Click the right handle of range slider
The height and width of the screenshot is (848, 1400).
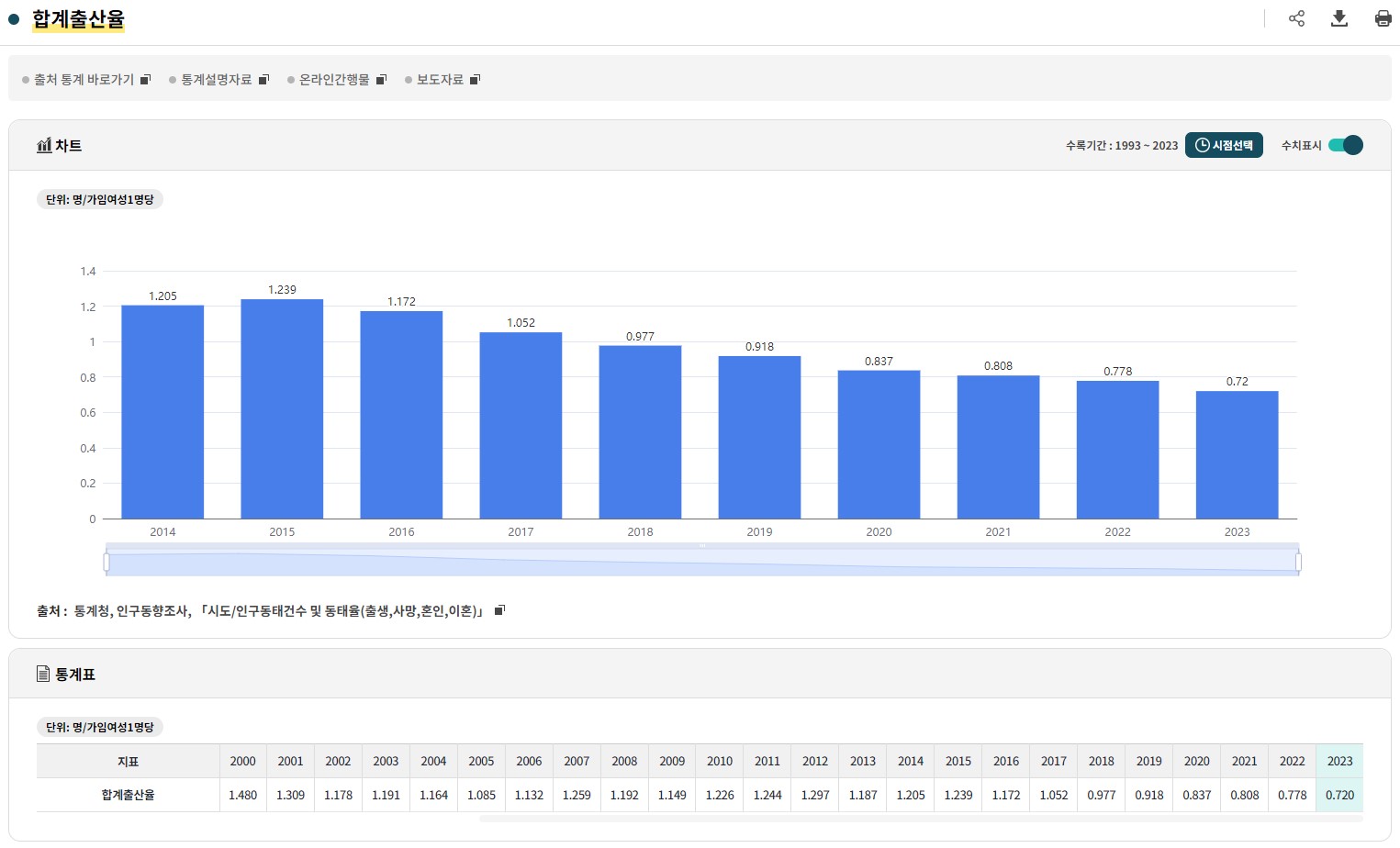pyautogui.click(x=1298, y=562)
